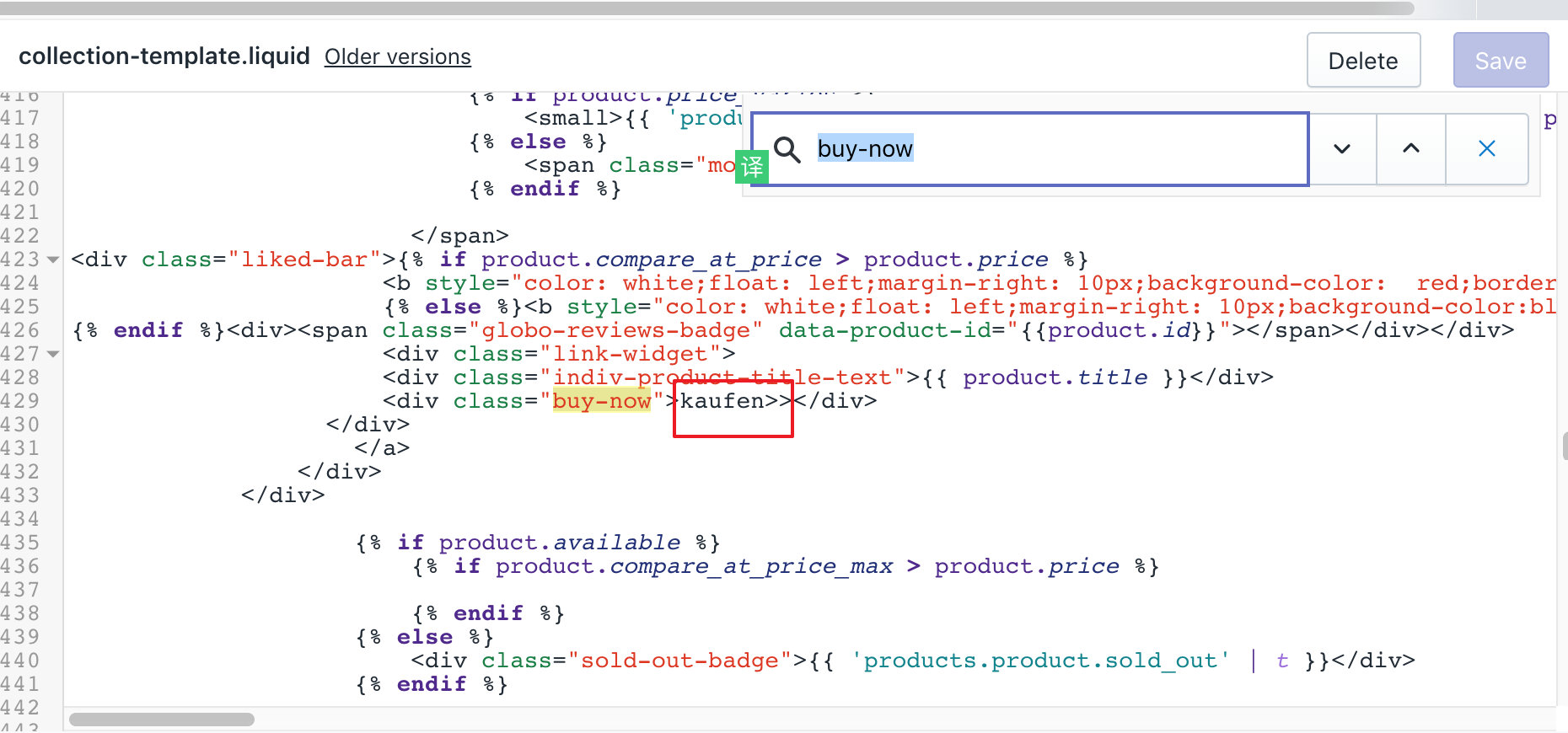Click line number 434 in gutter
Image resolution: width=1568 pixels, height=733 pixels.
click(x=20, y=519)
